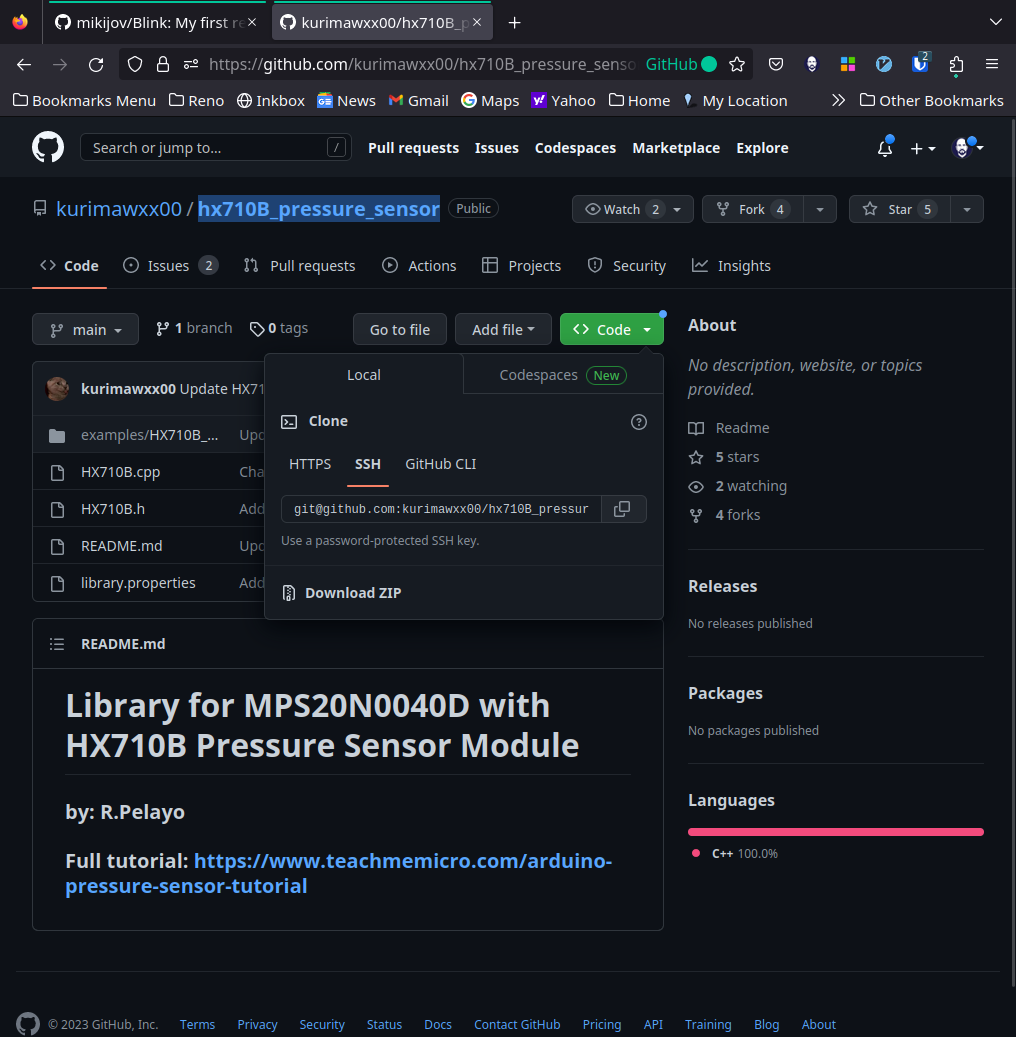Open kurimawxx00's avatar in the commit row
The image size is (1016, 1037).
(x=58, y=388)
